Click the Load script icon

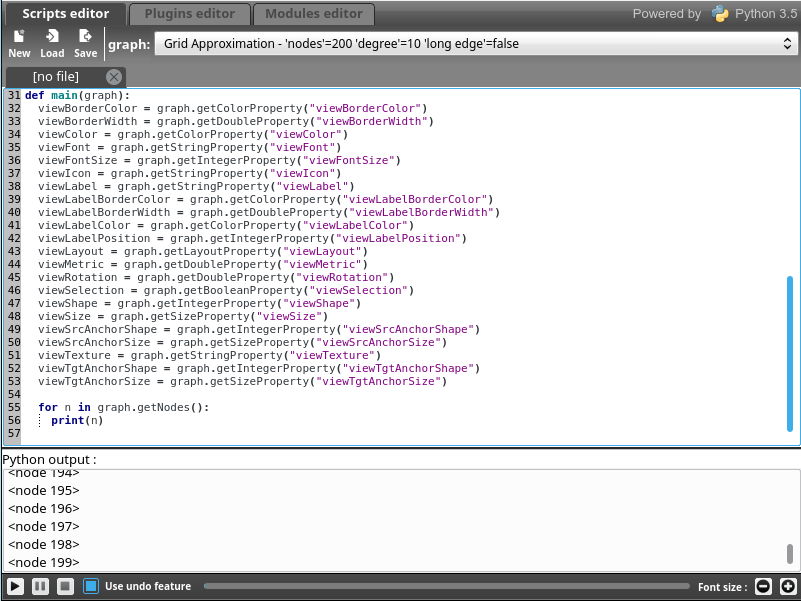click(52, 43)
